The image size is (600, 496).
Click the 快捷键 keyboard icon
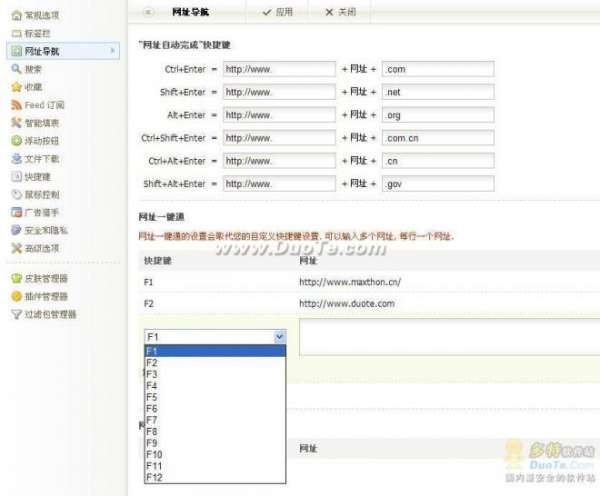pyautogui.click(x=16, y=176)
